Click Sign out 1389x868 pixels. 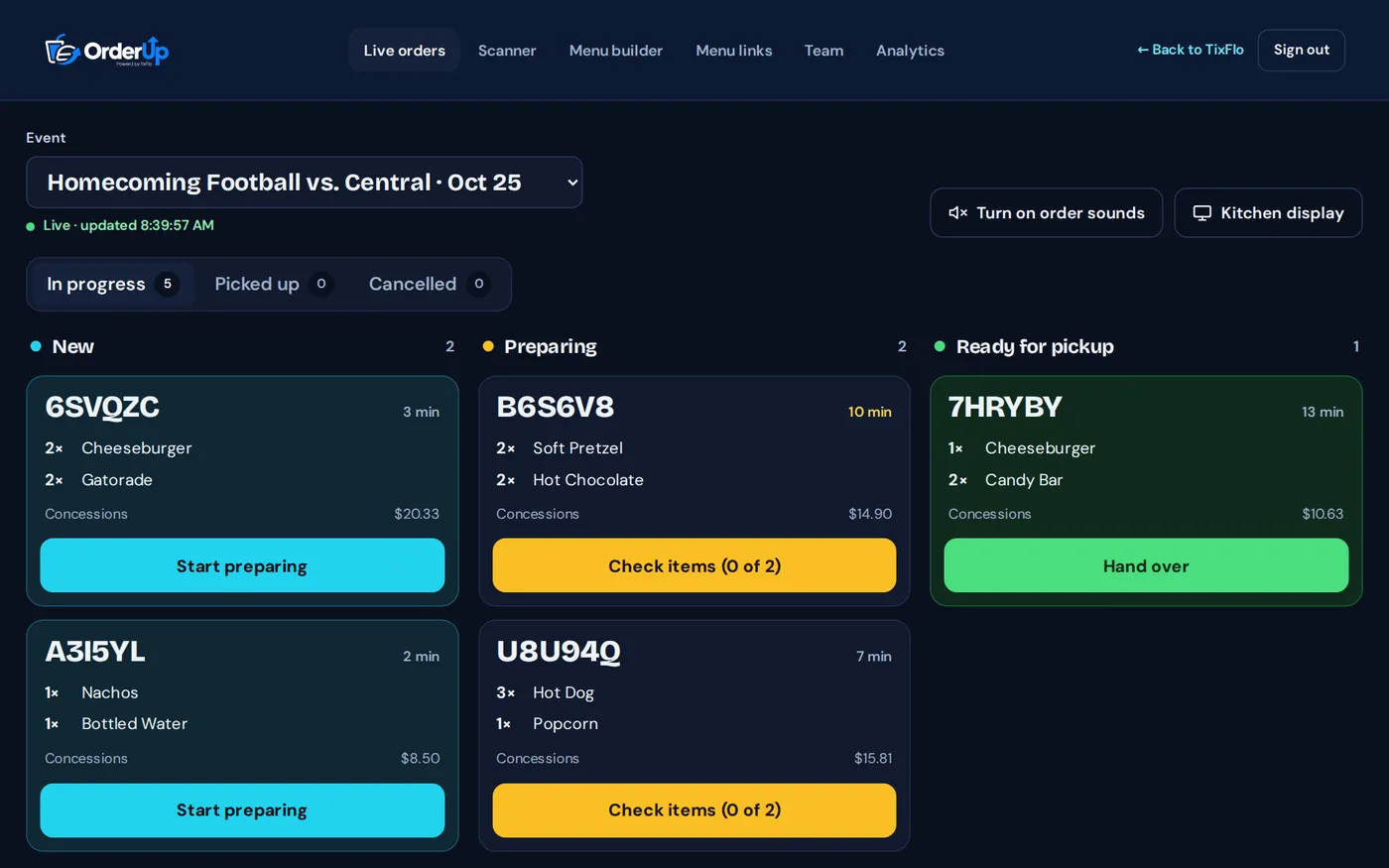pos(1301,50)
